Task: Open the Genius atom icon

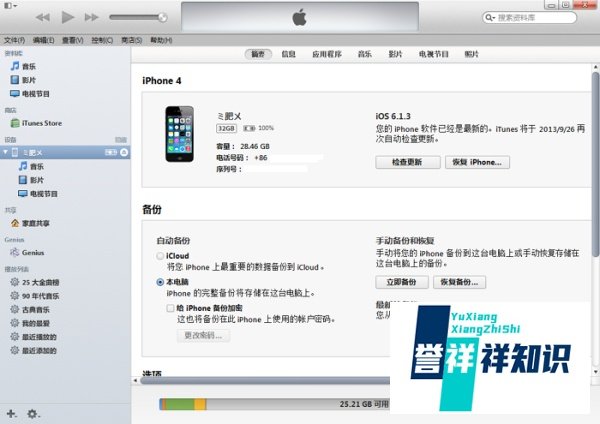Action: coord(15,252)
